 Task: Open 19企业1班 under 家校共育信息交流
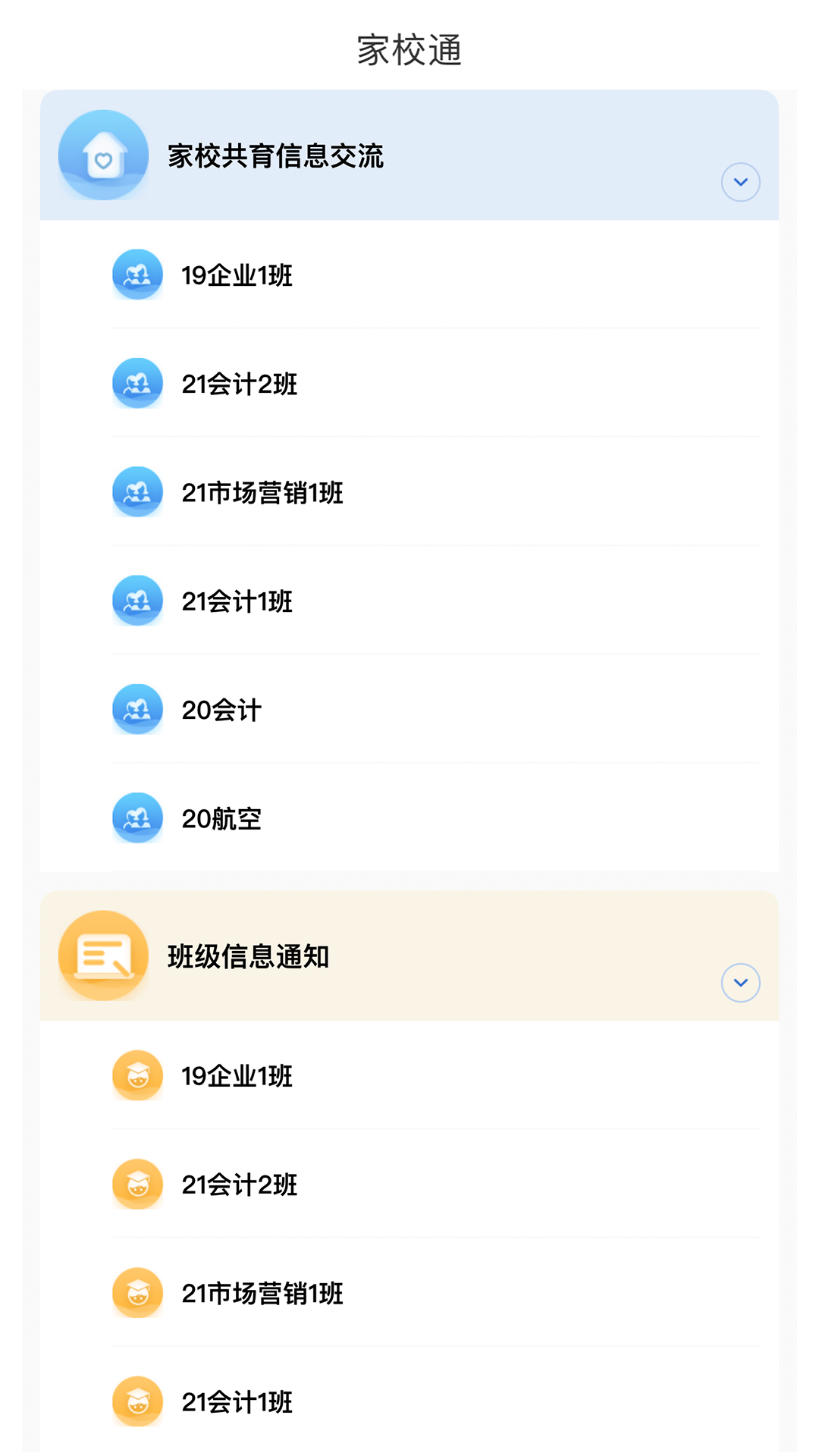coord(237,275)
